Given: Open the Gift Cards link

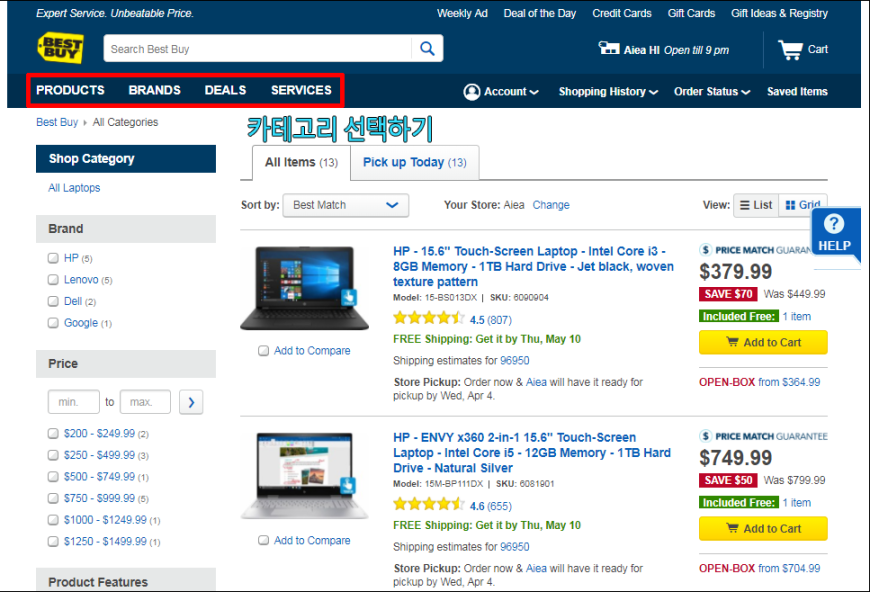Looking at the screenshot, I should click(691, 13).
